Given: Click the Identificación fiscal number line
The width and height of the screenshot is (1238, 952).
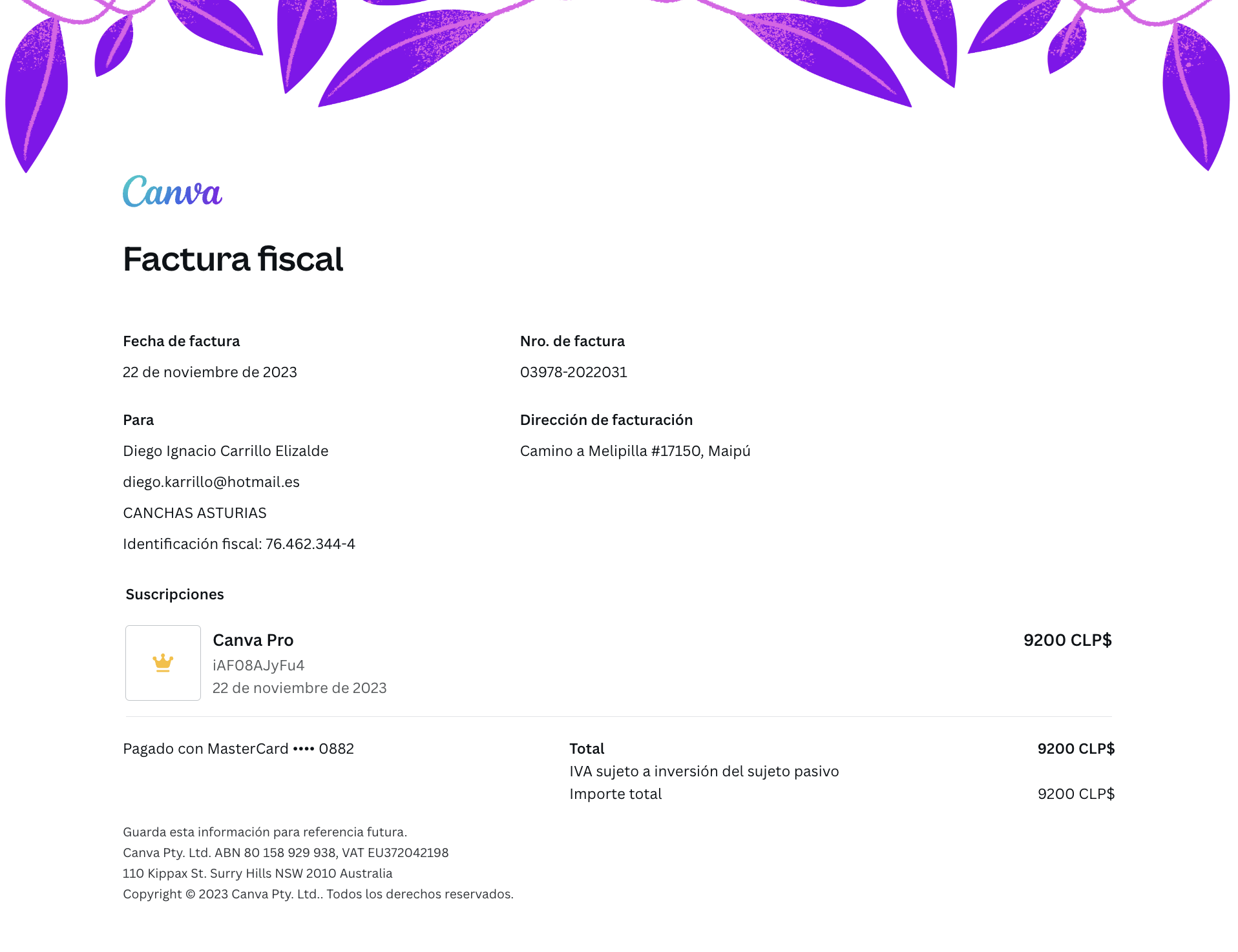Looking at the screenshot, I should (x=238, y=544).
